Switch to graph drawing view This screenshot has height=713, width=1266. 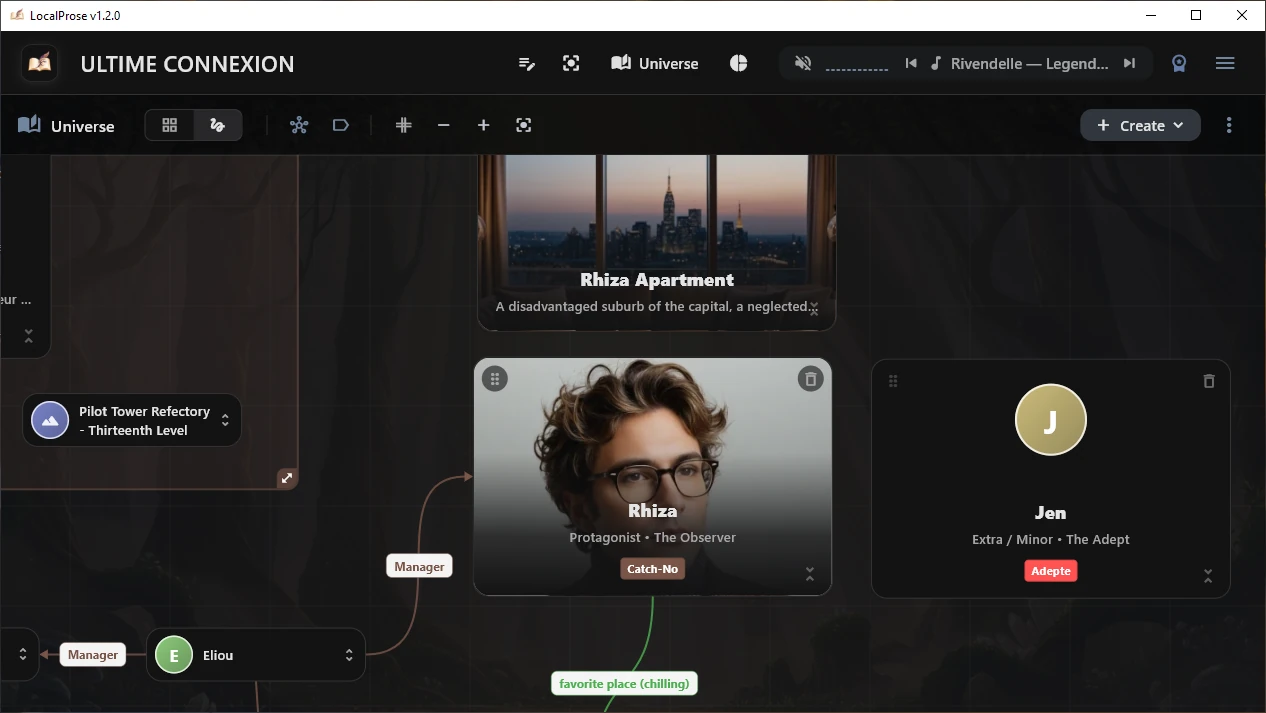tap(217, 125)
